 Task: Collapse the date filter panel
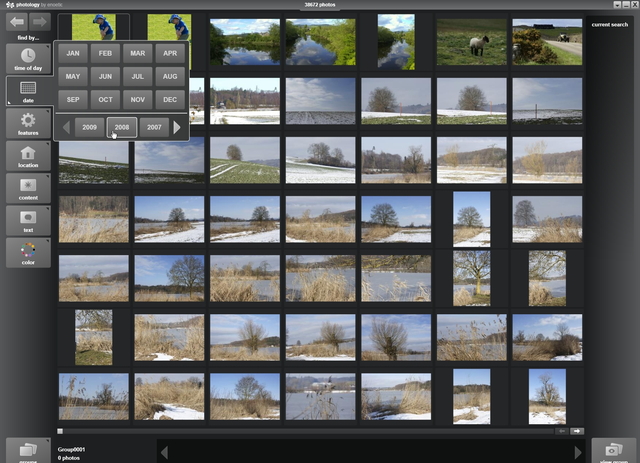coord(28,91)
